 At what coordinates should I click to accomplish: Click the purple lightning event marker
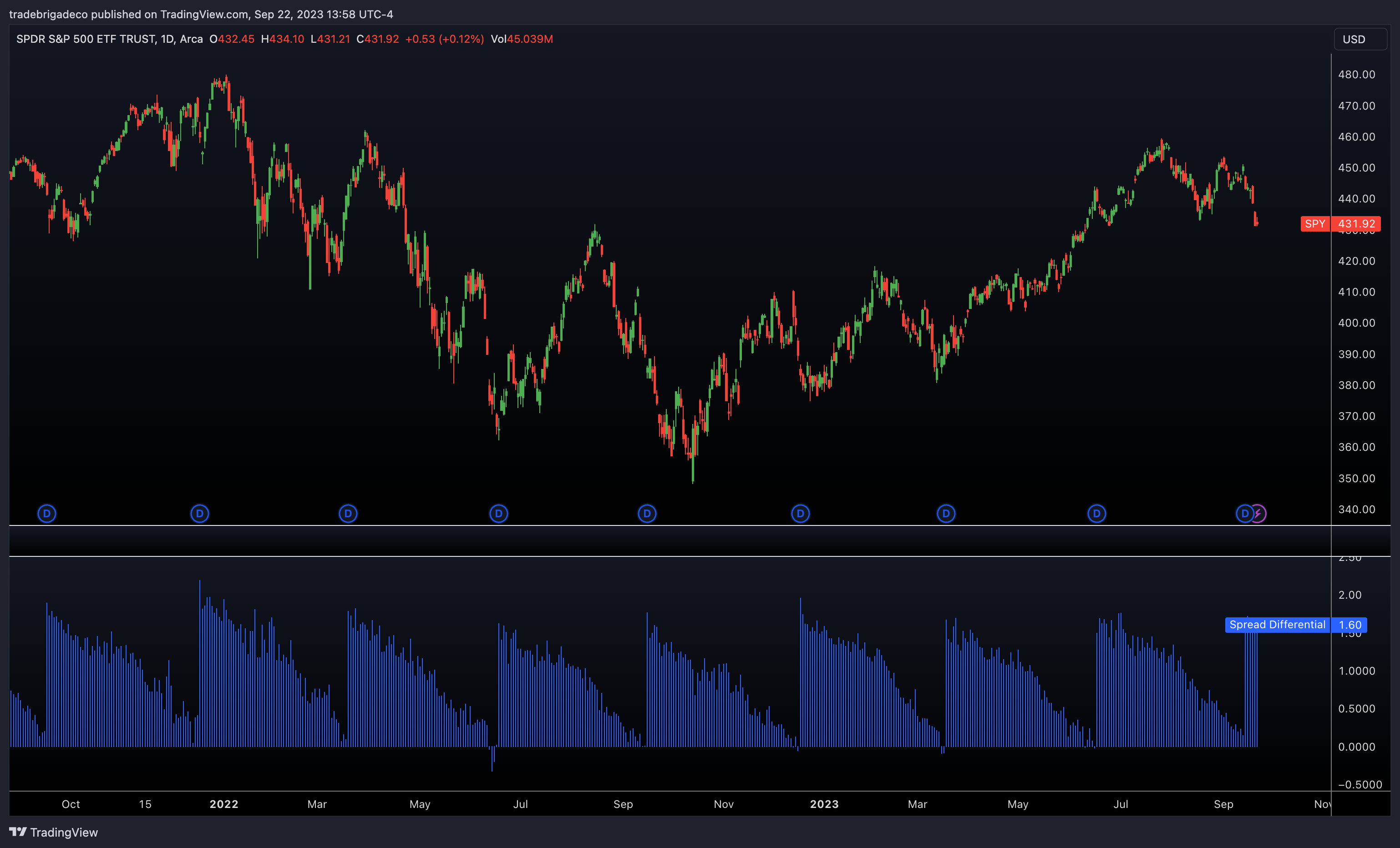click(1259, 514)
